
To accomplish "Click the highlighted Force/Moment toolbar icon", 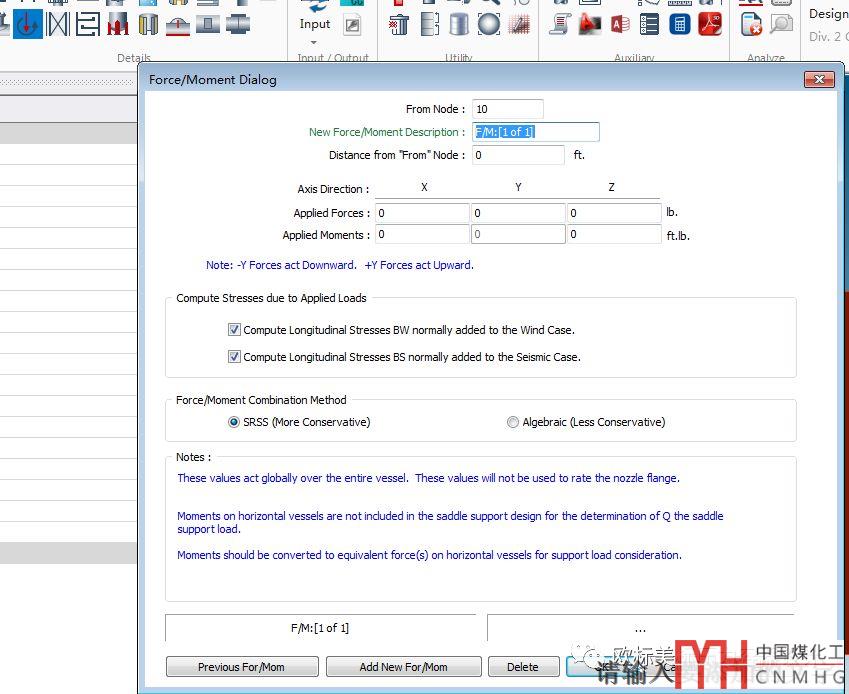I will [28, 24].
